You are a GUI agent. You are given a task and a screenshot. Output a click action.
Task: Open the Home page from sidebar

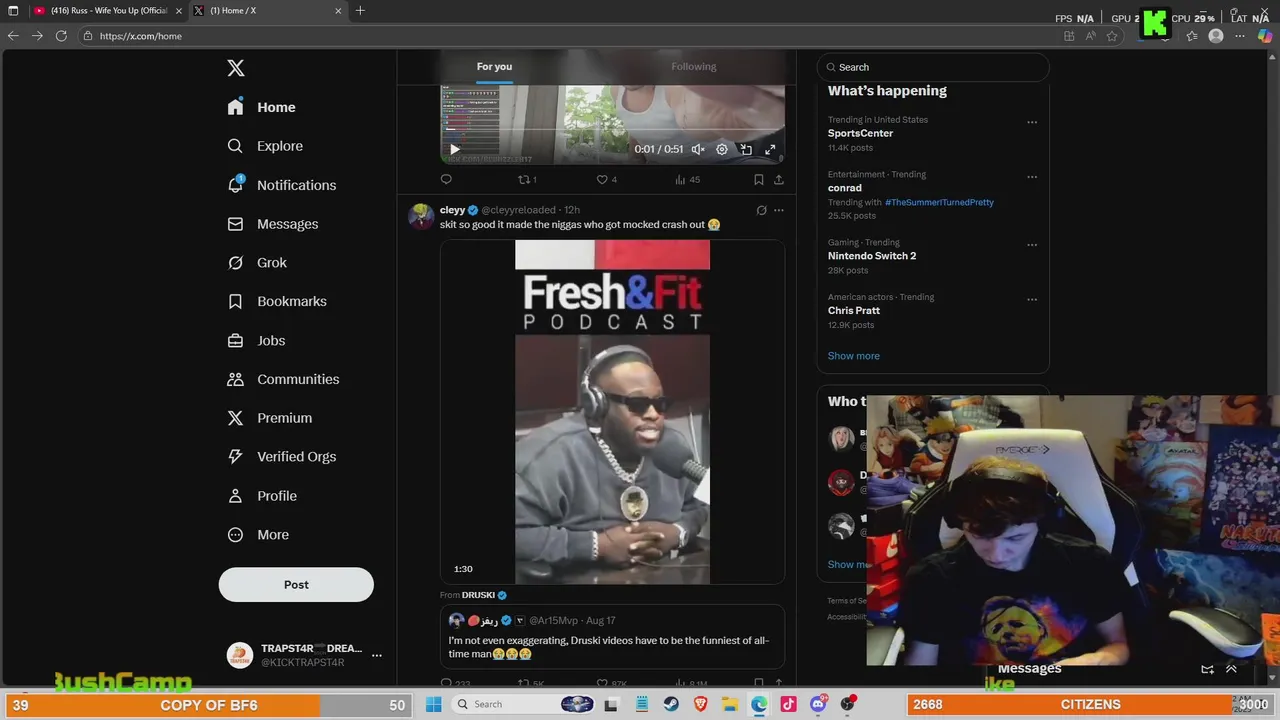(x=262, y=107)
